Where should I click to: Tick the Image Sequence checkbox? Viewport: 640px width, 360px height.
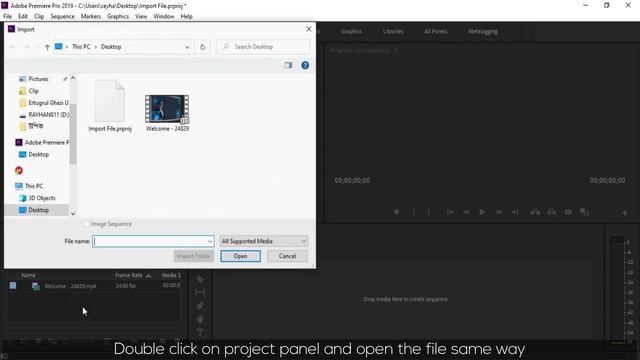point(87,224)
